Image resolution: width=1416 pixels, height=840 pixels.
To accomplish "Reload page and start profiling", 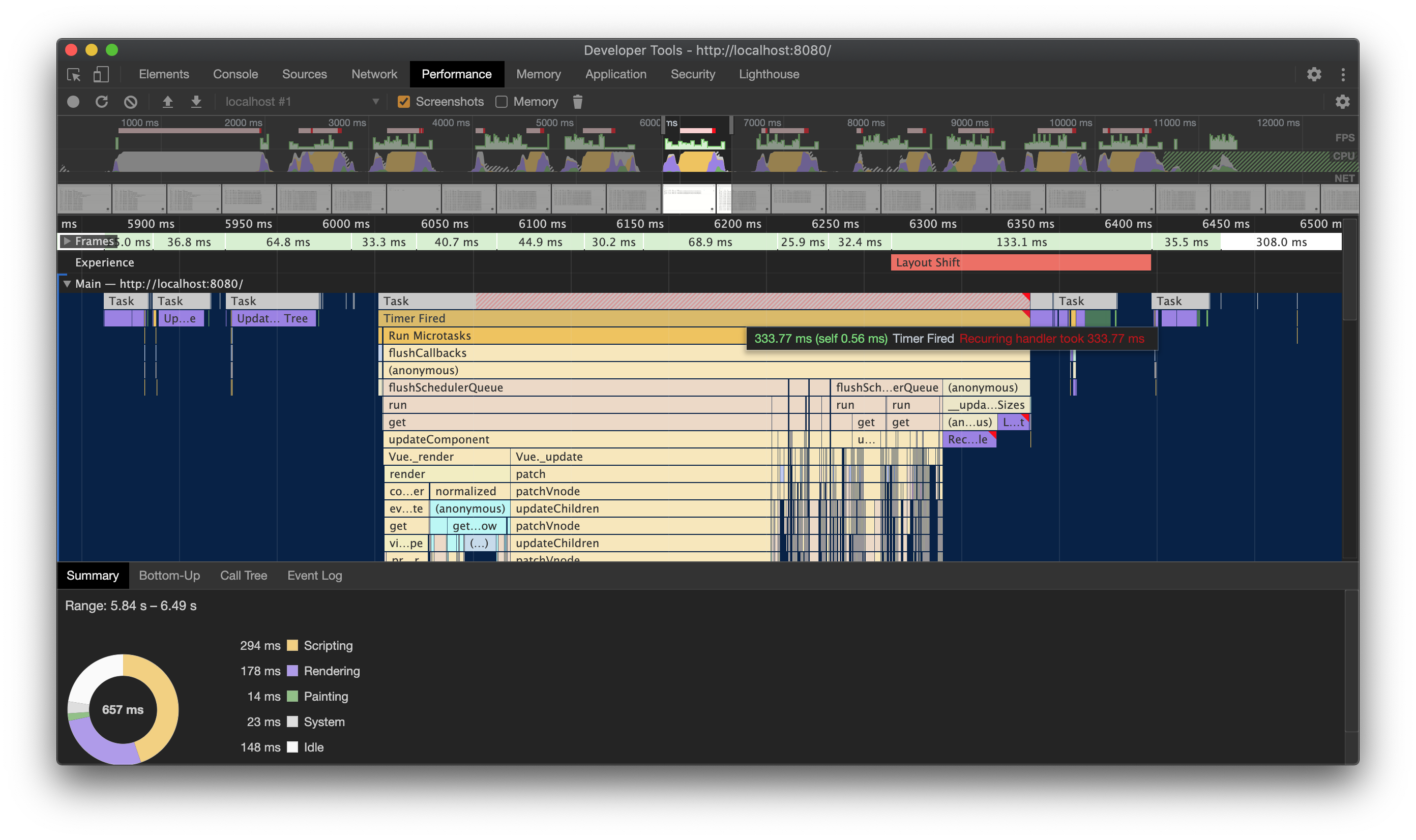I will (102, 102).
